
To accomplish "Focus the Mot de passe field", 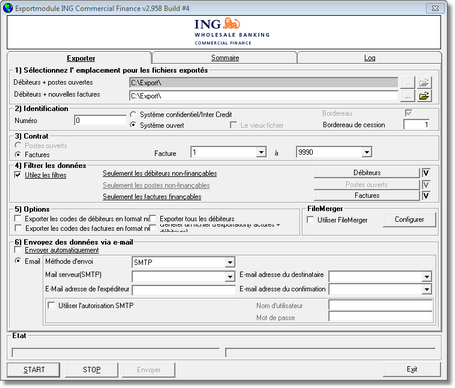I will 380,316.
